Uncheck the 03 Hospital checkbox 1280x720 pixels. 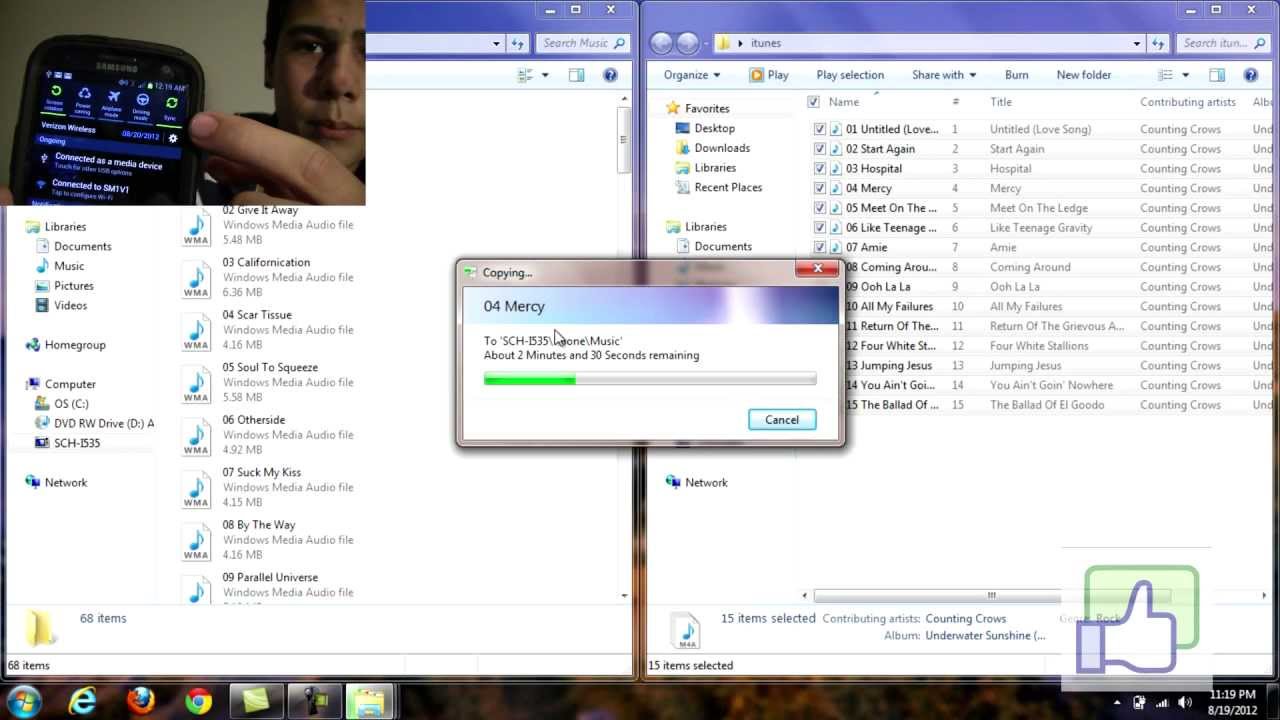tap(820, 169)
